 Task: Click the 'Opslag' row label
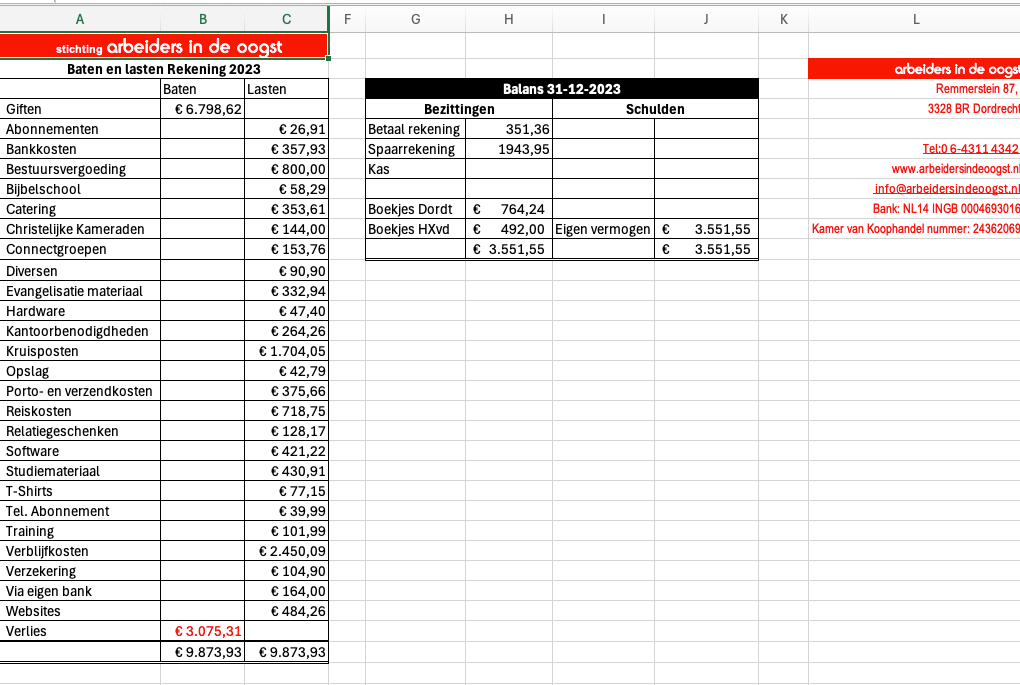tap(27, 371)
